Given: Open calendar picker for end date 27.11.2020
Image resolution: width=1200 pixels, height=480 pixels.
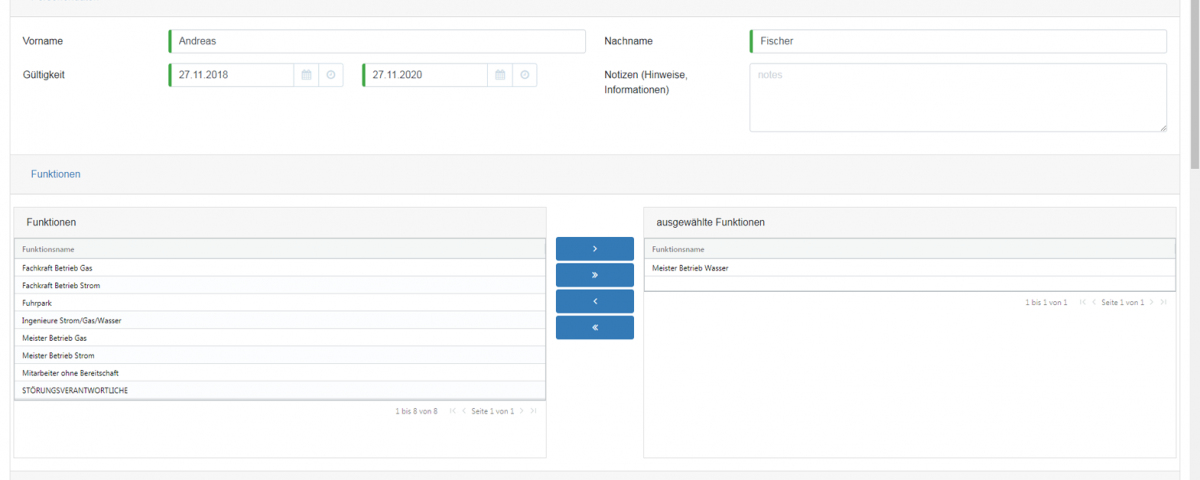Looking at the screenshot, I should pos(500,75).
